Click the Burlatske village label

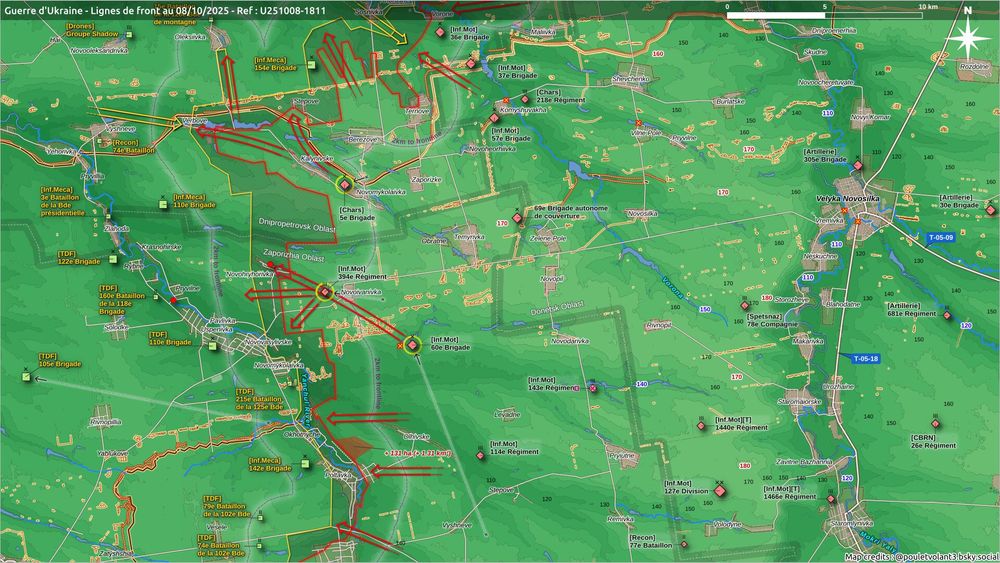[730, 101]
